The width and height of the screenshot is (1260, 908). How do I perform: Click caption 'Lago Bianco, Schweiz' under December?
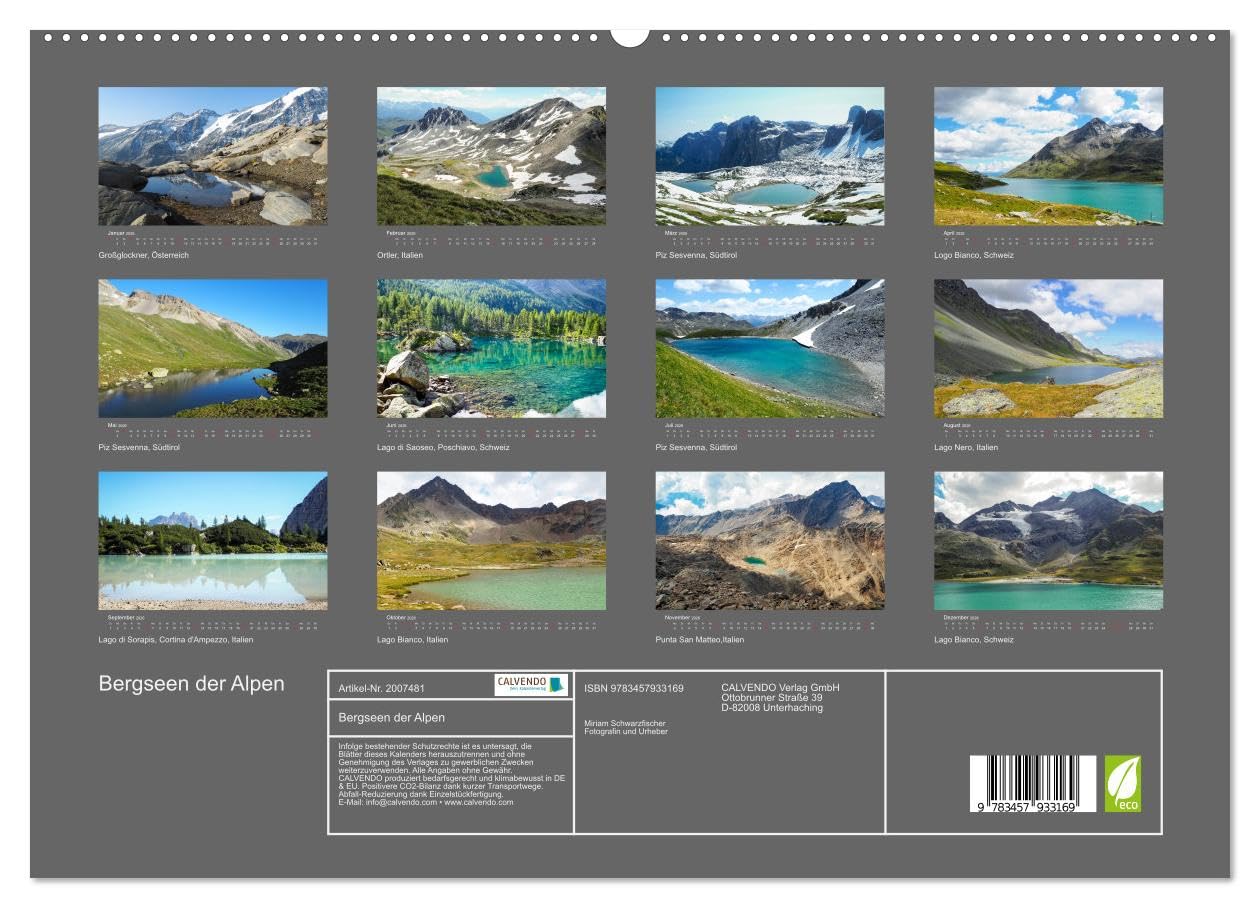click(x=974, y=639)
